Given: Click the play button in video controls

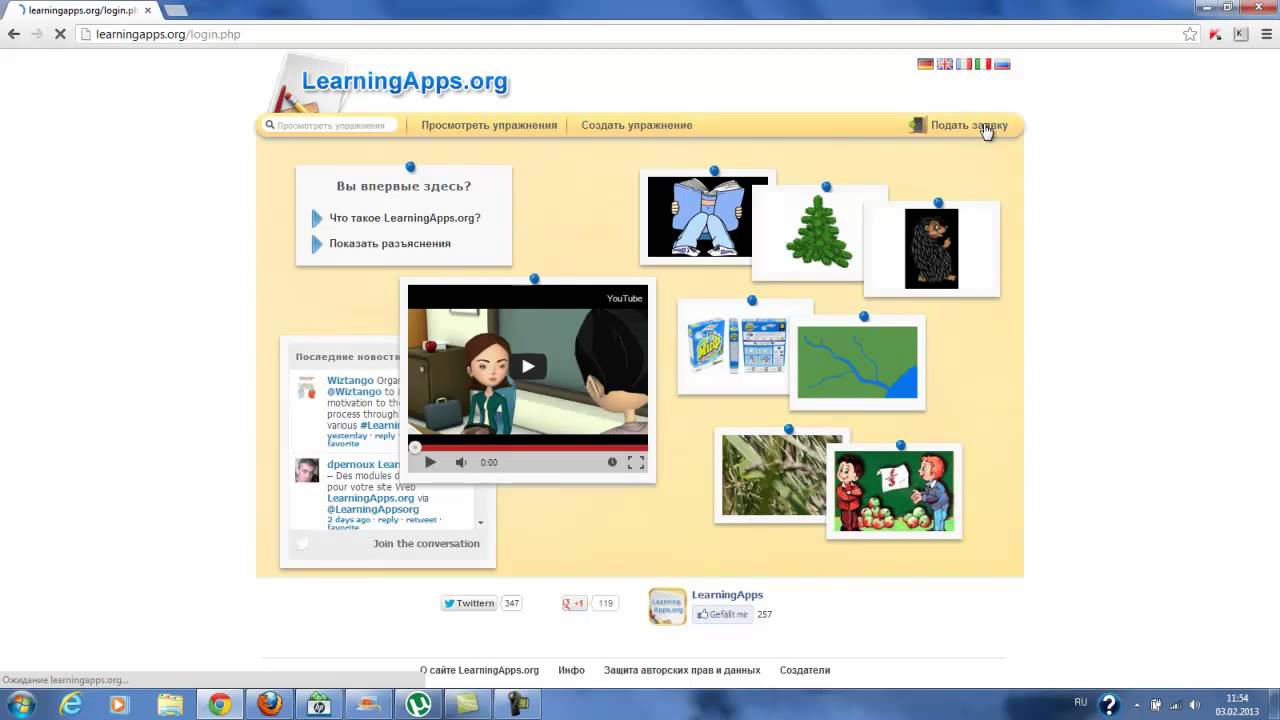Looking at the screenshot, I should click(430, 462).
